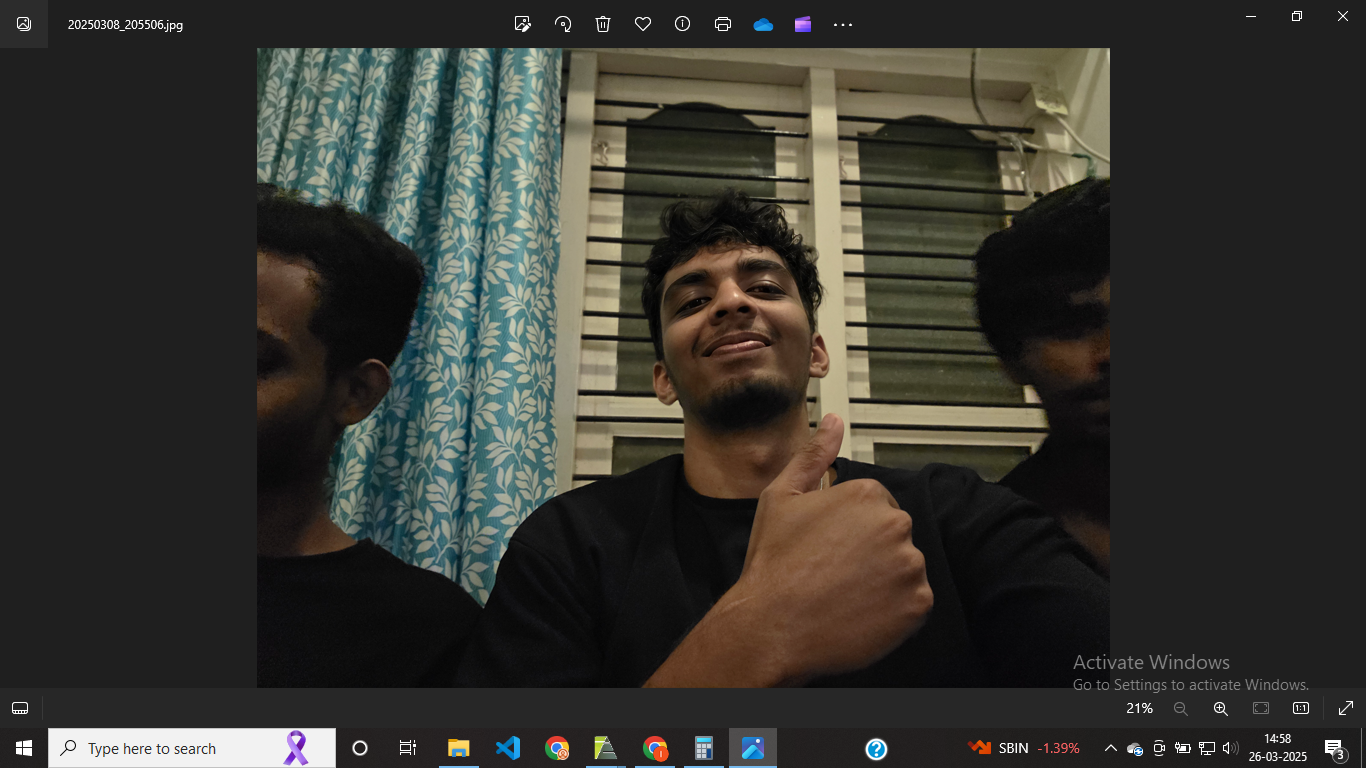Toggle the file info panel

(683, 24)
